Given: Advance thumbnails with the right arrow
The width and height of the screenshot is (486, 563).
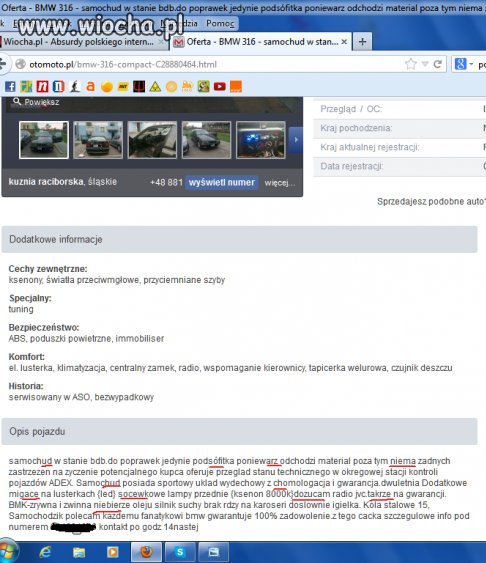Looking at the screenshot, I should 296,140.
